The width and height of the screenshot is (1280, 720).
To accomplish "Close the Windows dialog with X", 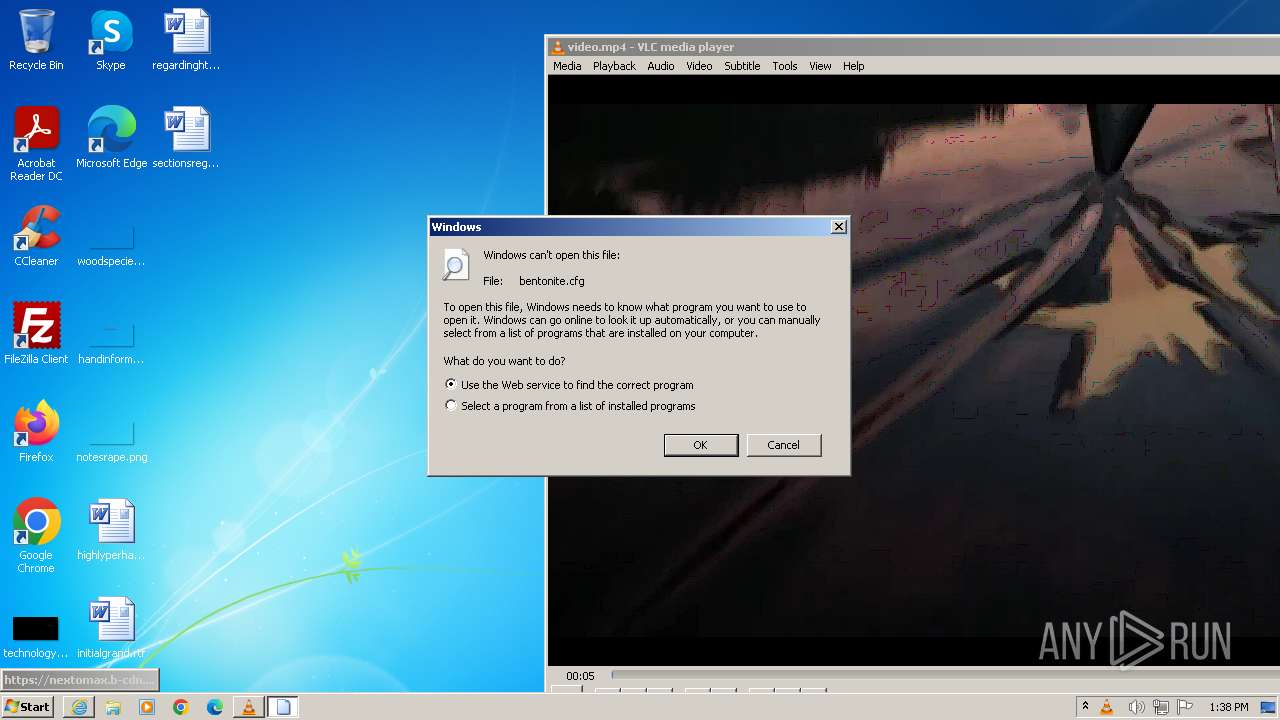I will 839,227.
